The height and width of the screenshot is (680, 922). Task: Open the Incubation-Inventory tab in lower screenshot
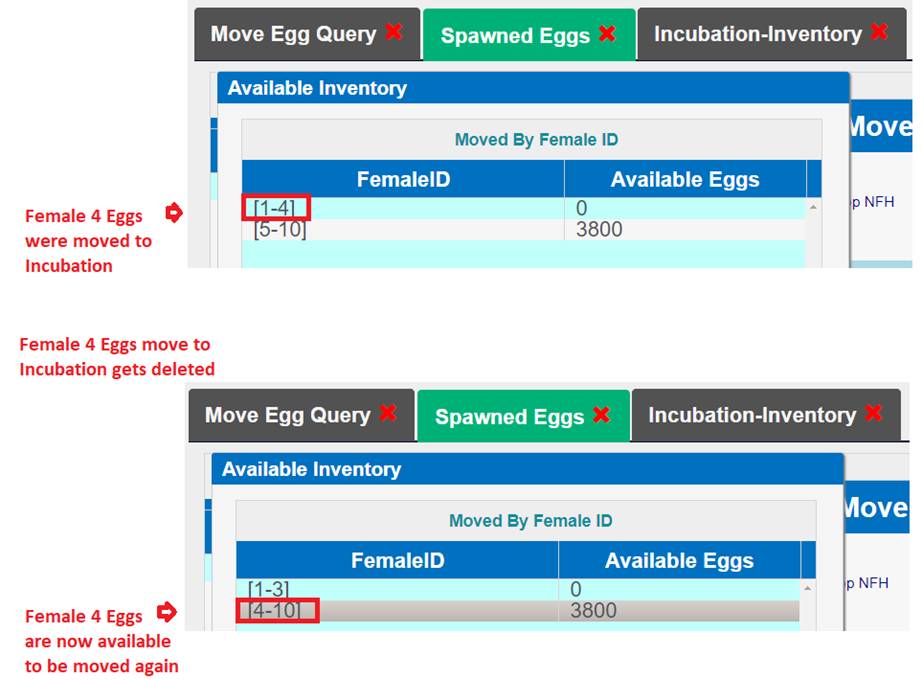[x=751, y=415]
